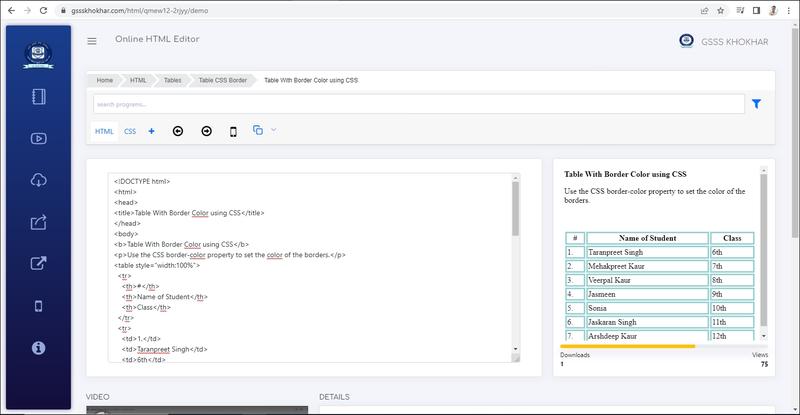The width and height of the screenshot is (800, 415).
Task: Click the blue filter funnel icon
Action: 756,104
